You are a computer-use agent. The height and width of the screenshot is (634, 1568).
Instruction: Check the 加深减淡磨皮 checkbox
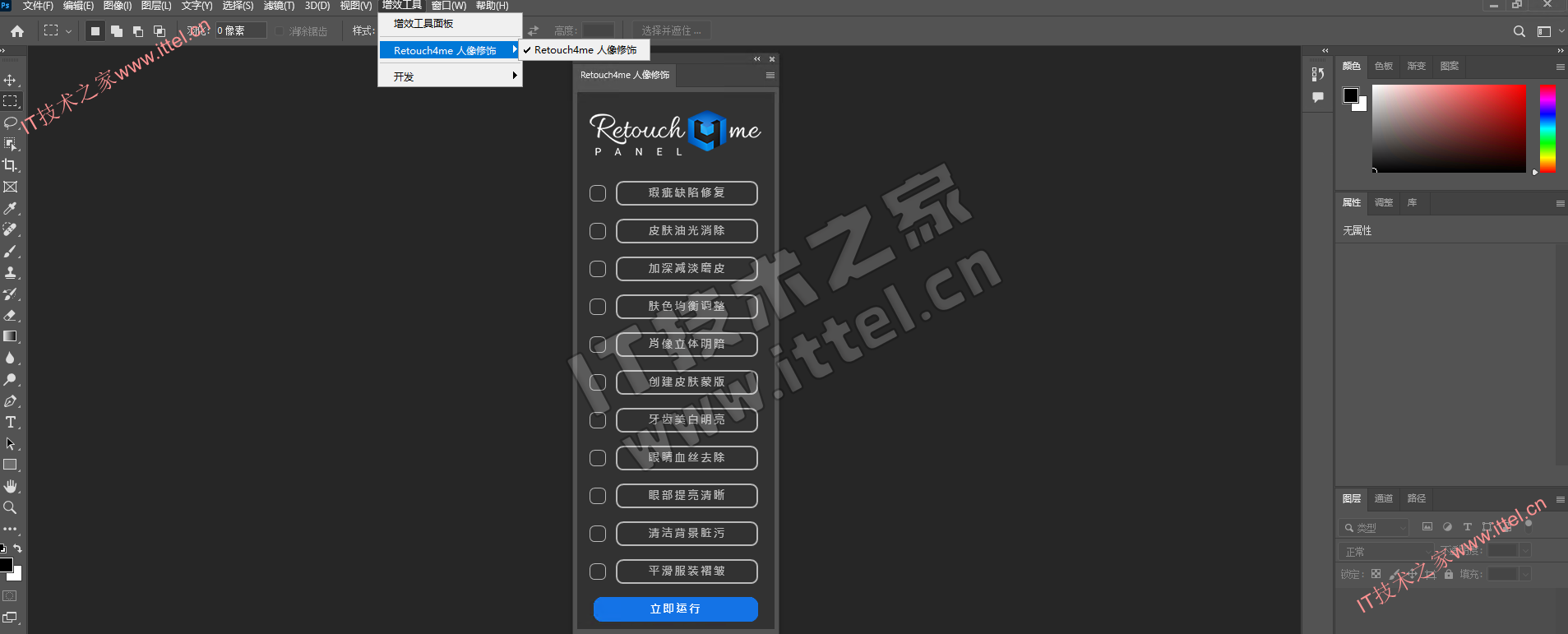pyautogui.click(x=598, y=269)
